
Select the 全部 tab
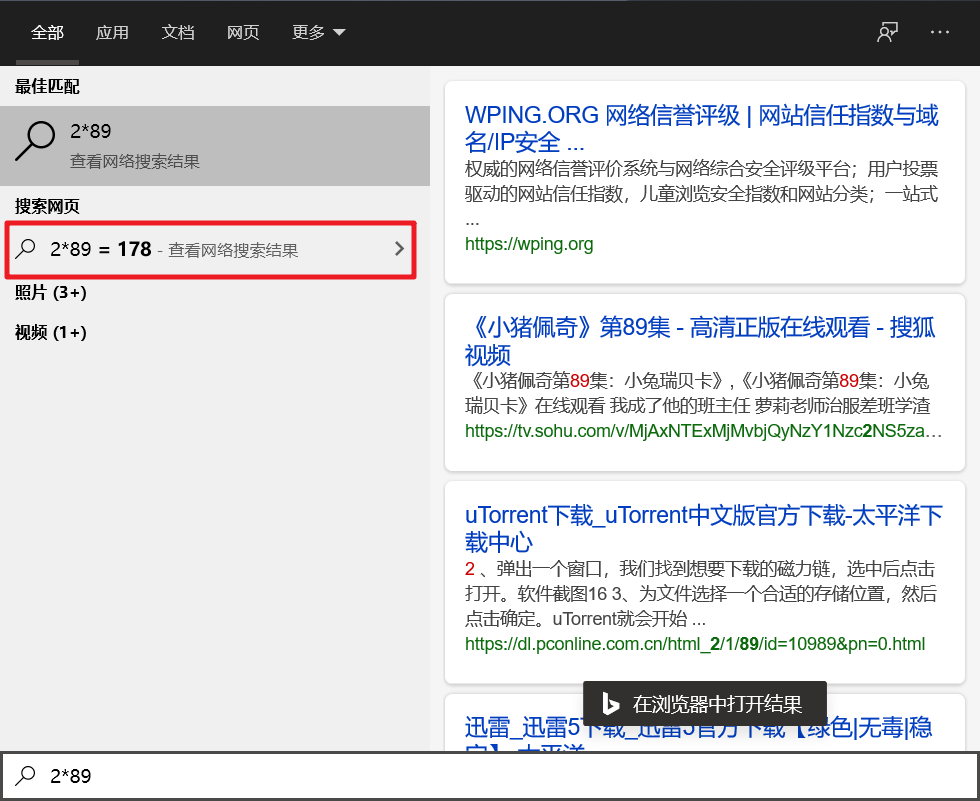(48, 32)
